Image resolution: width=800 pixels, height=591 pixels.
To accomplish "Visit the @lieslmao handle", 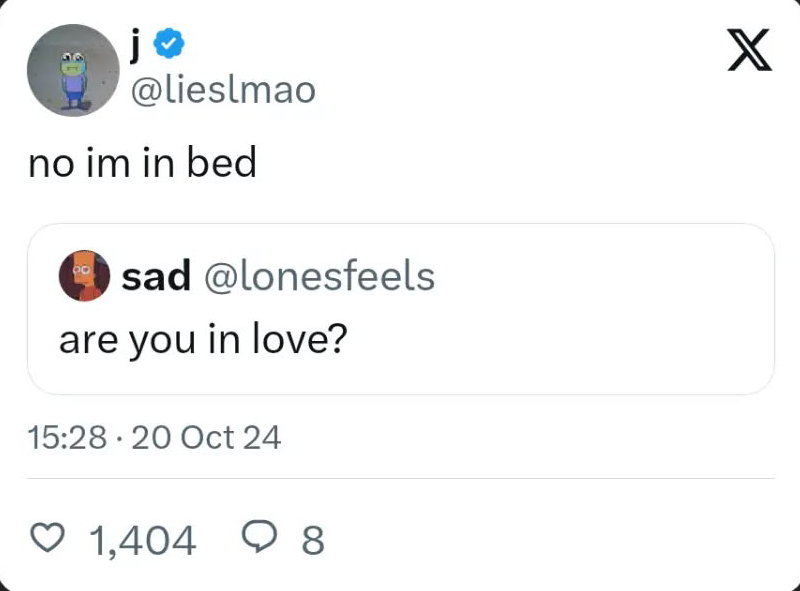I will pos(223,91).
